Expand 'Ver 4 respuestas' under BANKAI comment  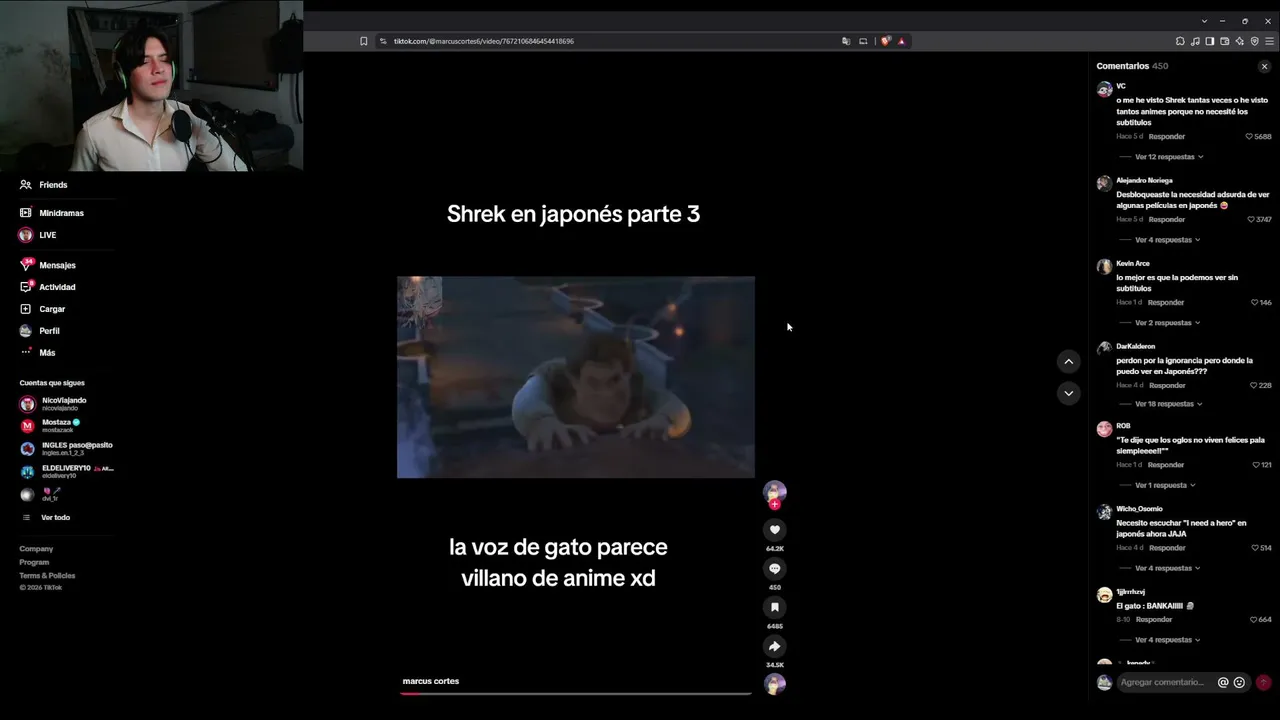point(1168,640)
